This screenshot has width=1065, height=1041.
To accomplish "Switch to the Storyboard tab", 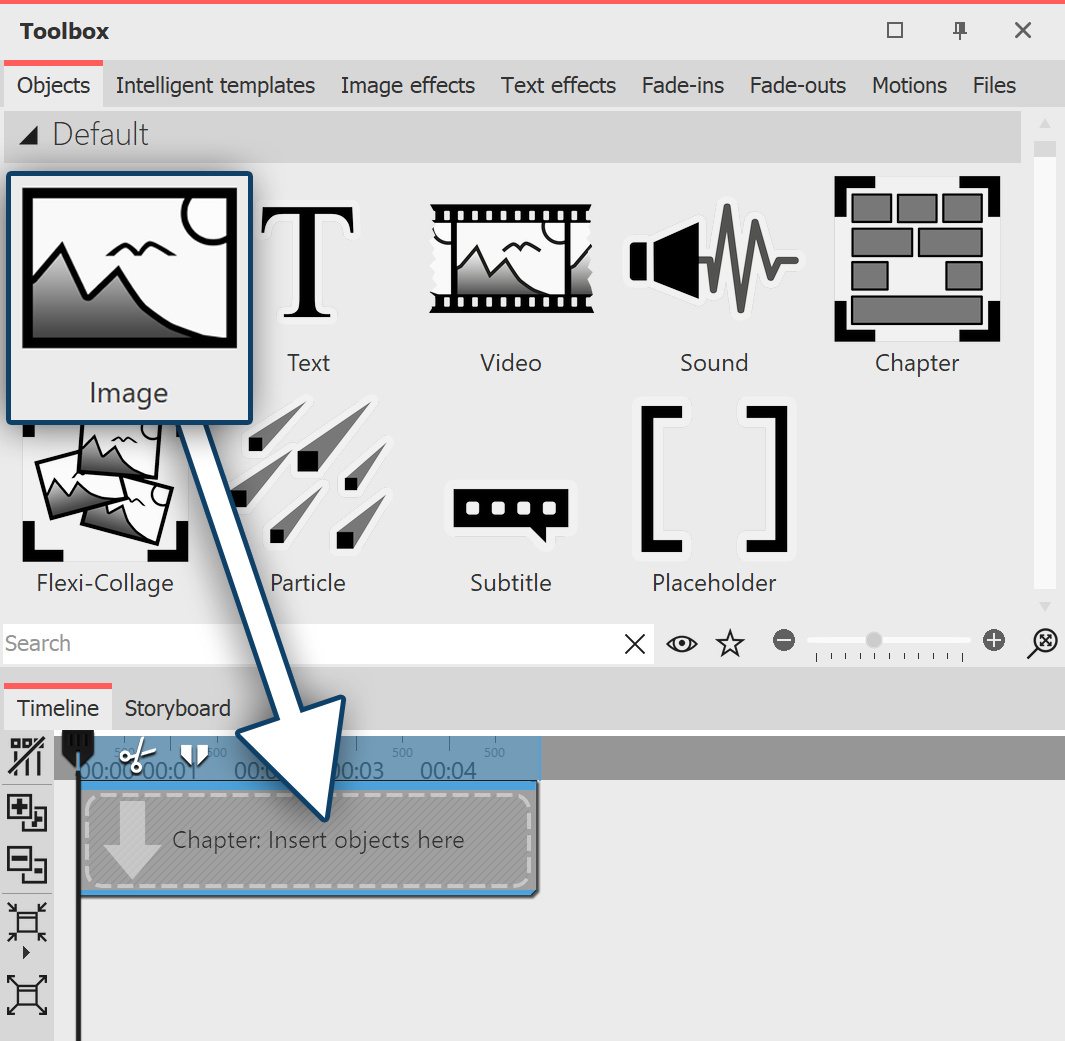I will coord(177,708).
